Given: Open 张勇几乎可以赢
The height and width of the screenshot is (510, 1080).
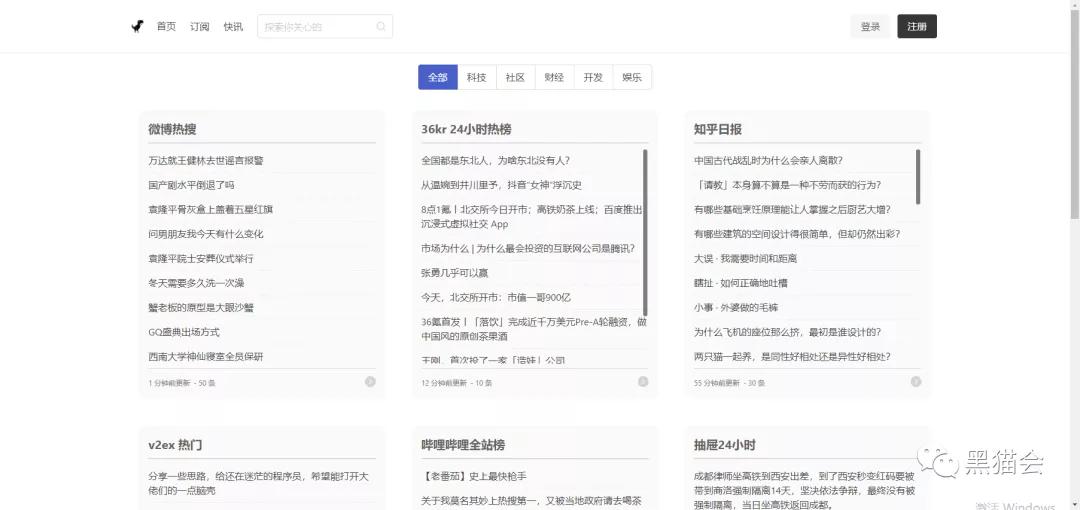Looking at the screenshot, I should [x=455, y=273].
